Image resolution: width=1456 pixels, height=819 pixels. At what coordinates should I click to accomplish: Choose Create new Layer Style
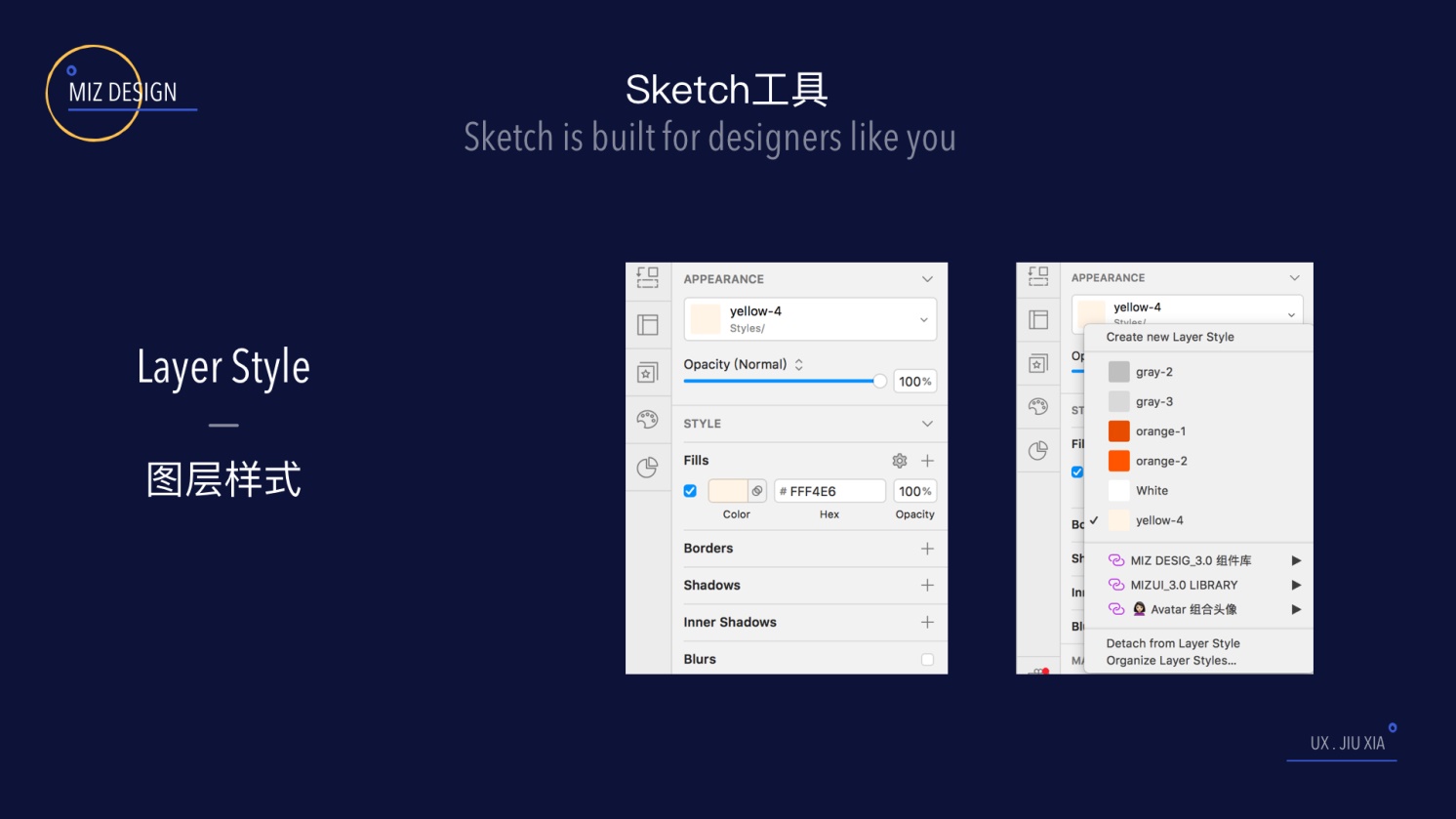pyautogui.click(x=1169, y=337)
